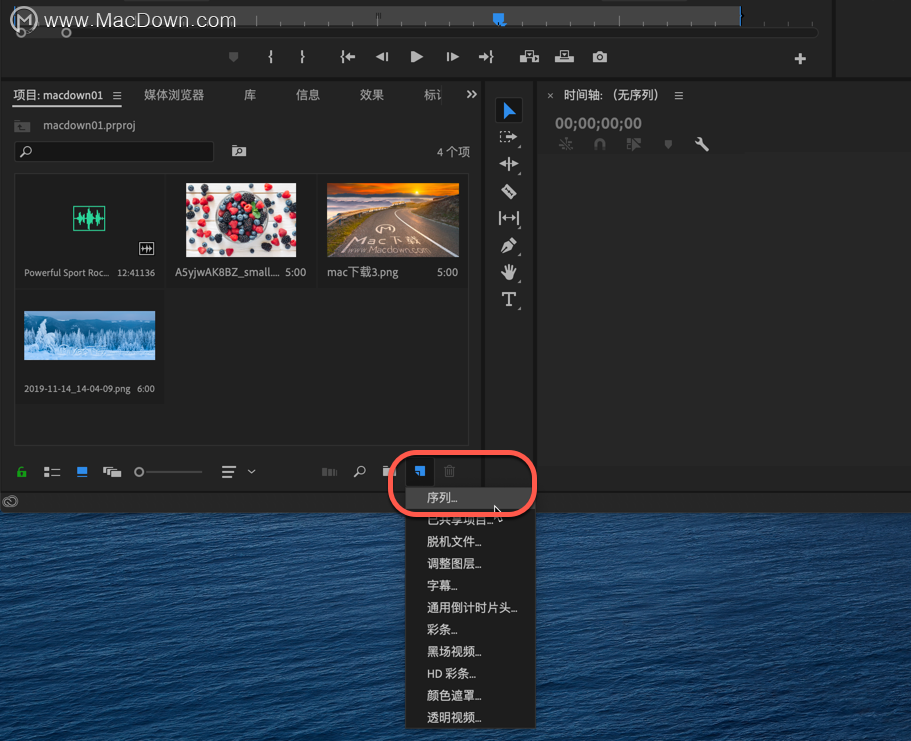Switch to the 库 tab

250,95
